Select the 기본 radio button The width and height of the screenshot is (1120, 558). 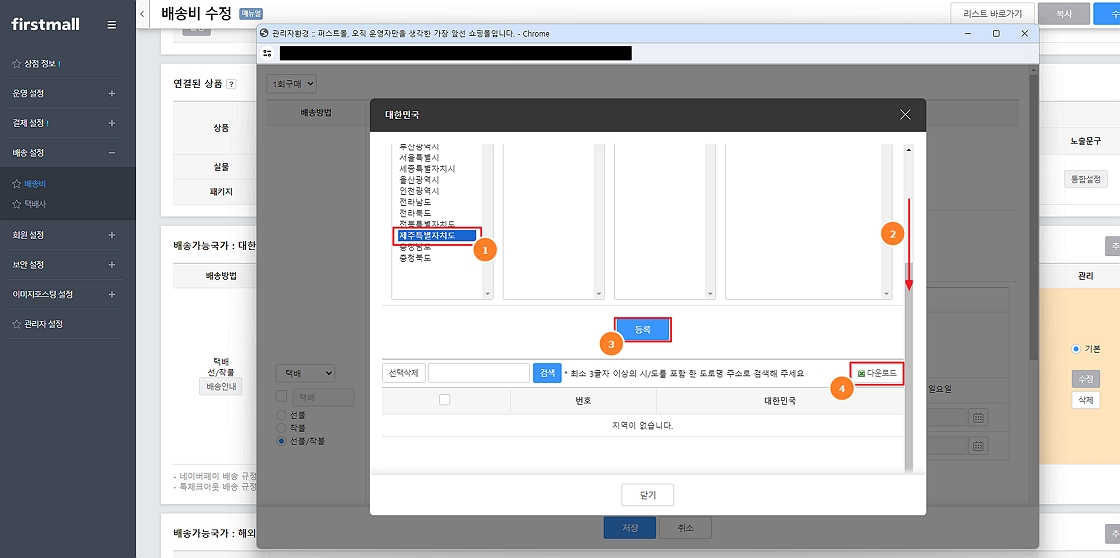pyautogui.click(x=1076, y=349)
